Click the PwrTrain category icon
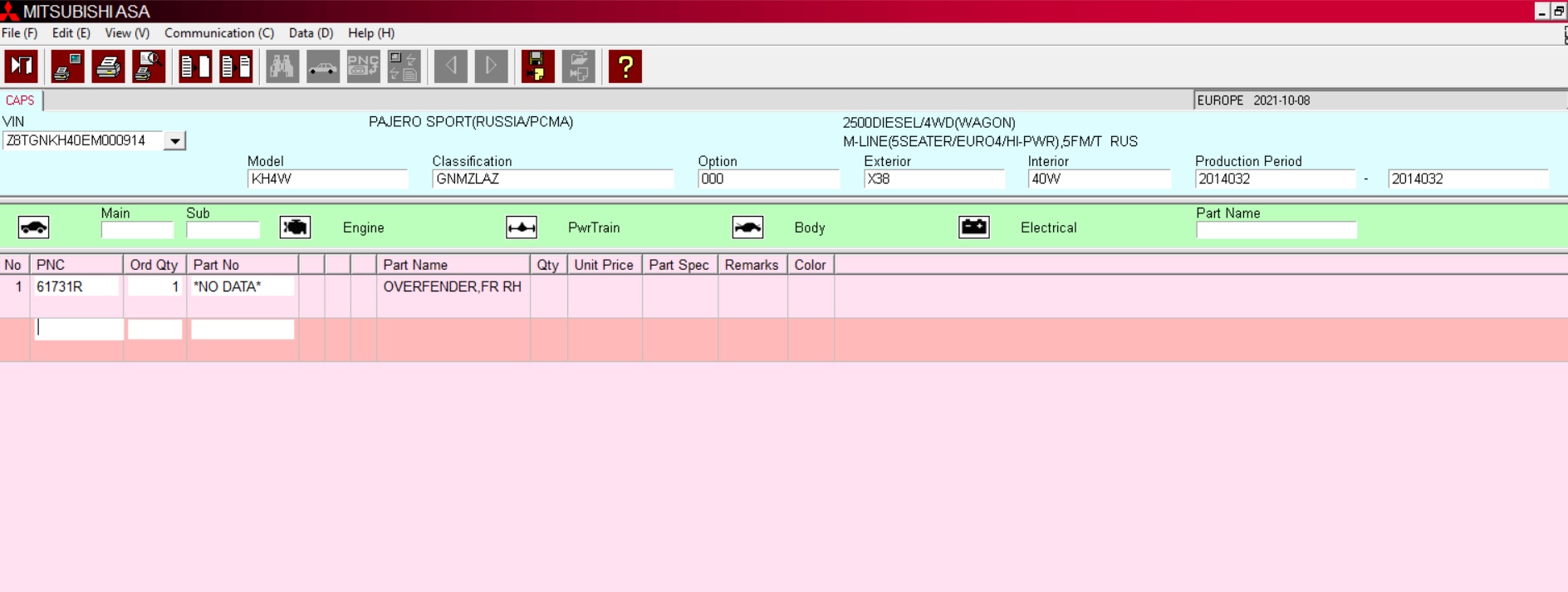The image size is (1568, 592). click(x=522, y=228)
